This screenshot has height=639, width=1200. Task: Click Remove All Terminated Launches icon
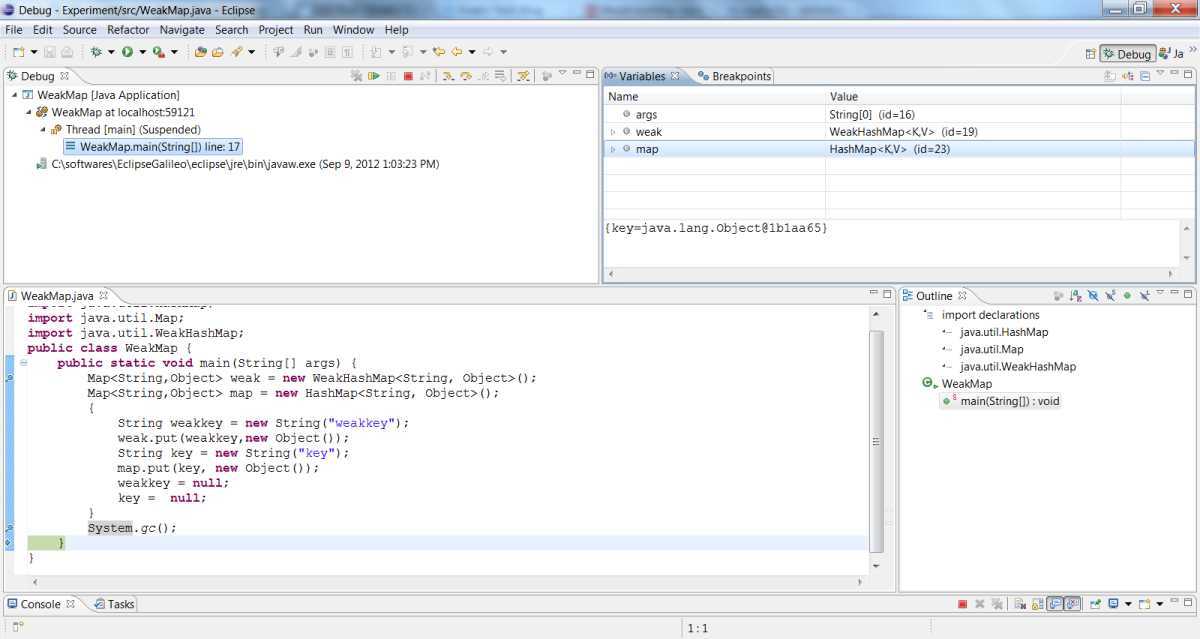coord(356,76)
